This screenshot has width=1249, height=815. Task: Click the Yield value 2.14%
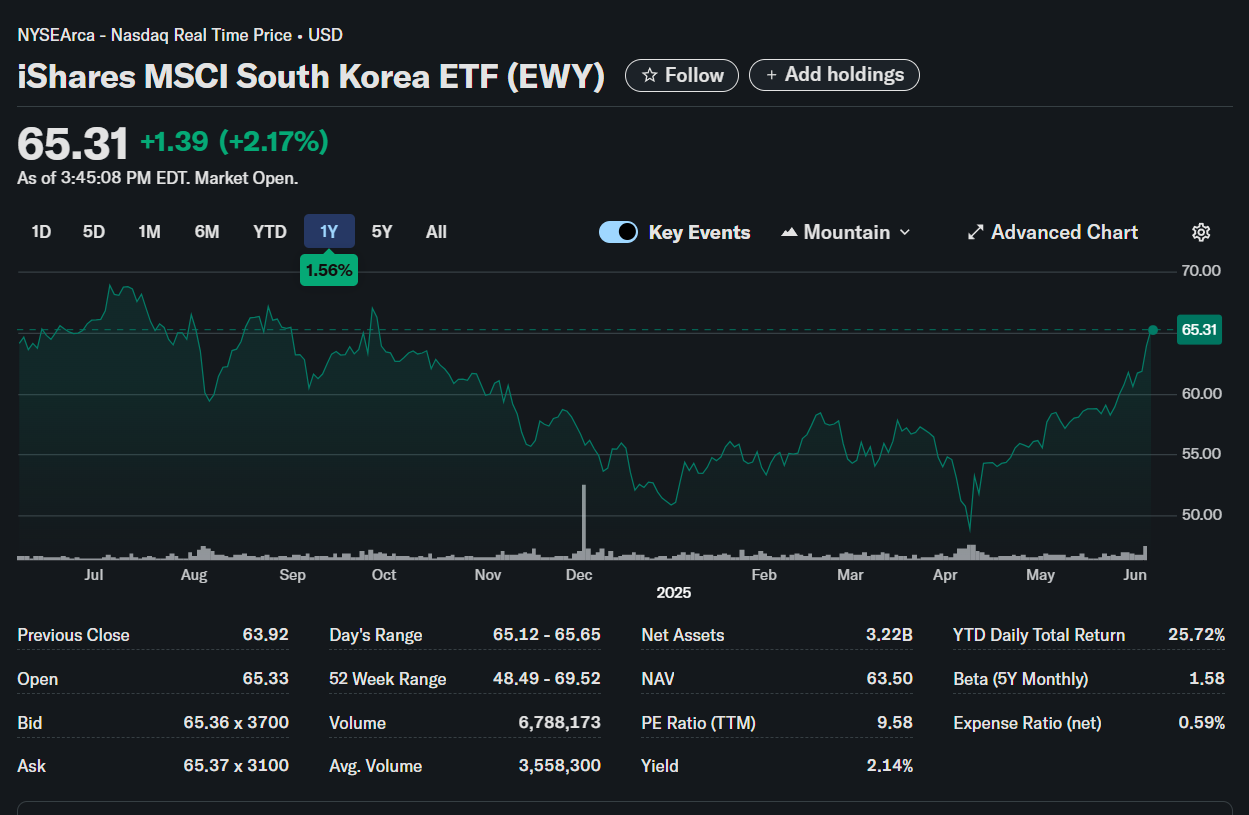(889, 766)
